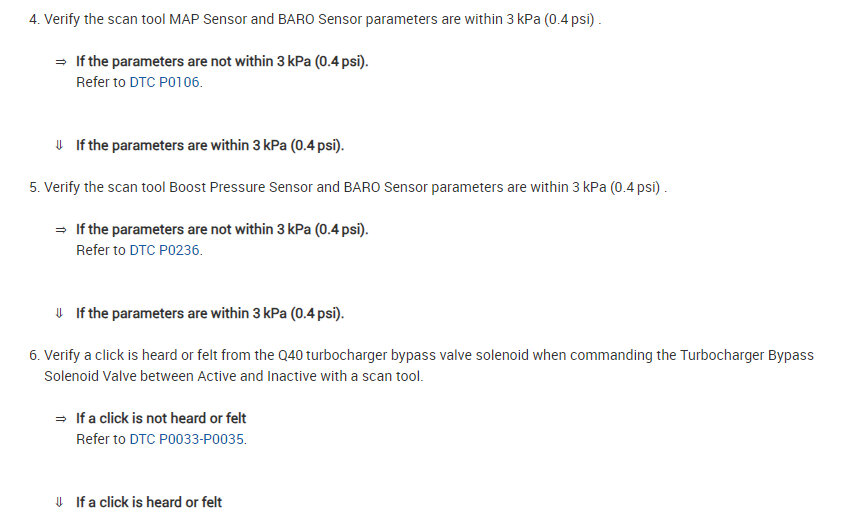Click 'parameters are not within' heading under step 4

222,62
